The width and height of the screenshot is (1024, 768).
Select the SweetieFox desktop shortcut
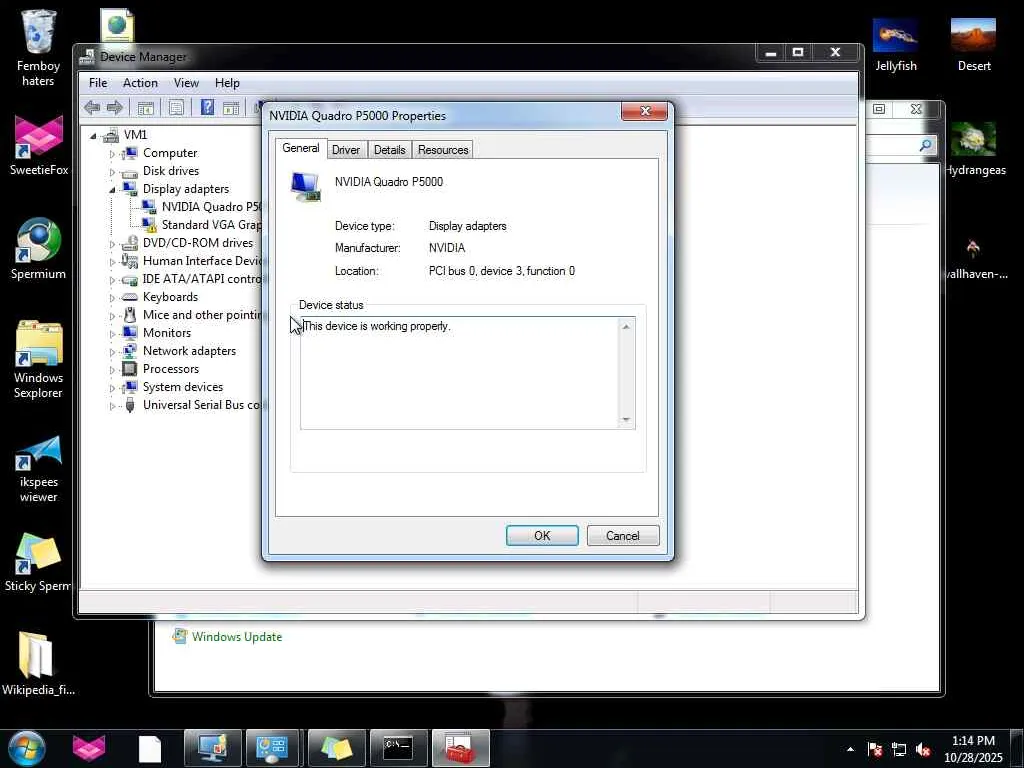pos(39,145)
